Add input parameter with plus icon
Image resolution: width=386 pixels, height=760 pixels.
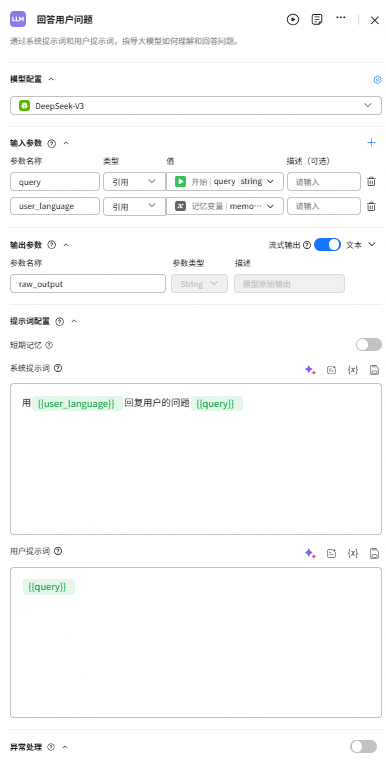coord(371,142)
